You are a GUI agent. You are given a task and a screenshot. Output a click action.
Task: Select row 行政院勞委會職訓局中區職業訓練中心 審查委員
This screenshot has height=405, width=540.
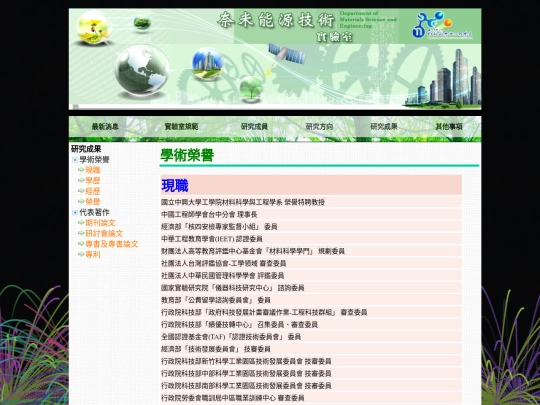point(311,398)
